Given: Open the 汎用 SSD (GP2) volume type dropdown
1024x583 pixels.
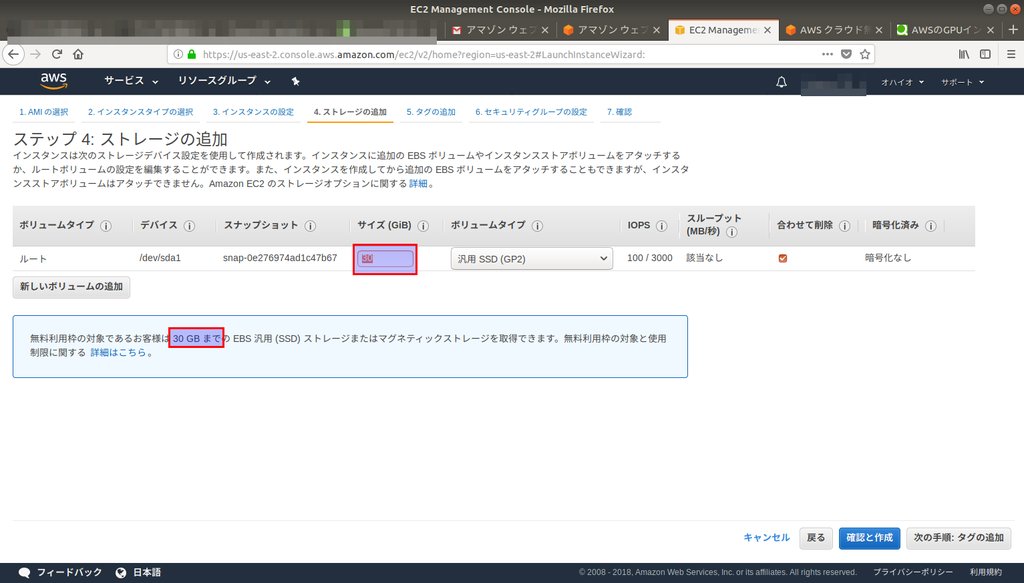Looking at the screenshot, I should coord(532,259).
